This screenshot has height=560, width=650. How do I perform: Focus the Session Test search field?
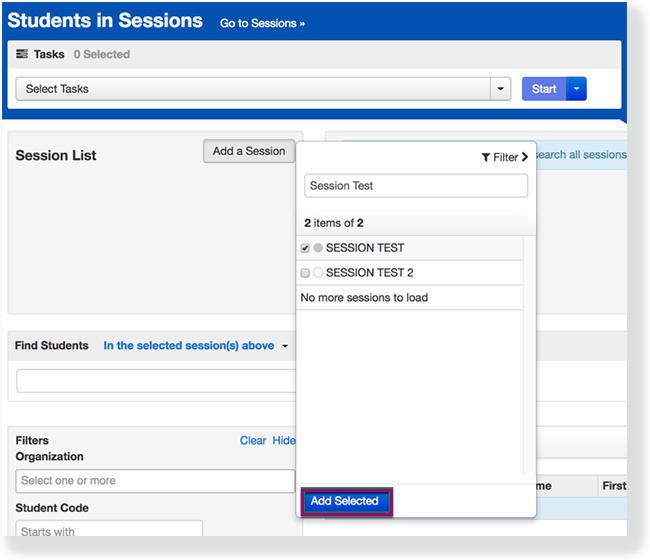(415, 186)
